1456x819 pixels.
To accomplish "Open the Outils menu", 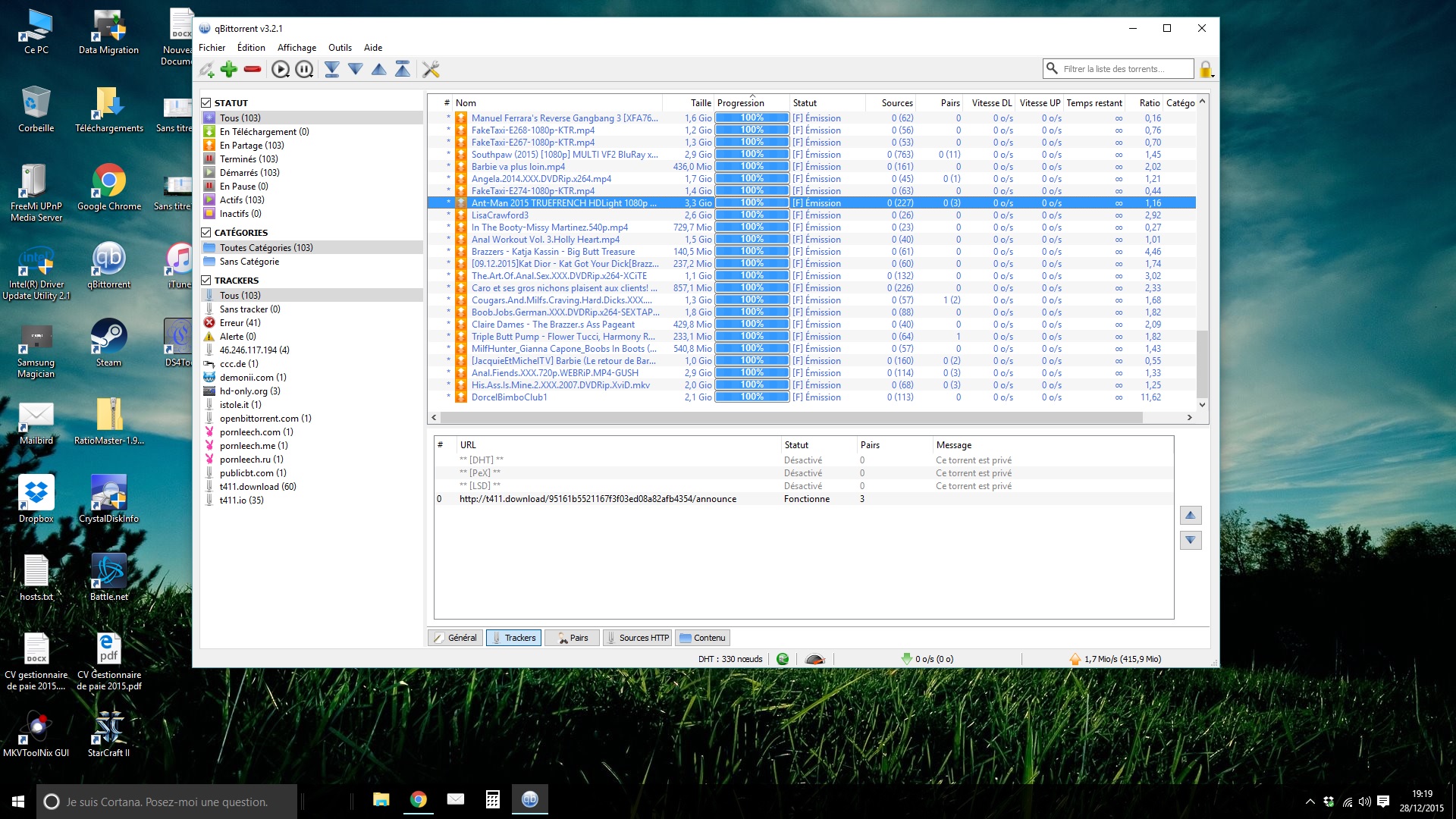I will 340,47.
